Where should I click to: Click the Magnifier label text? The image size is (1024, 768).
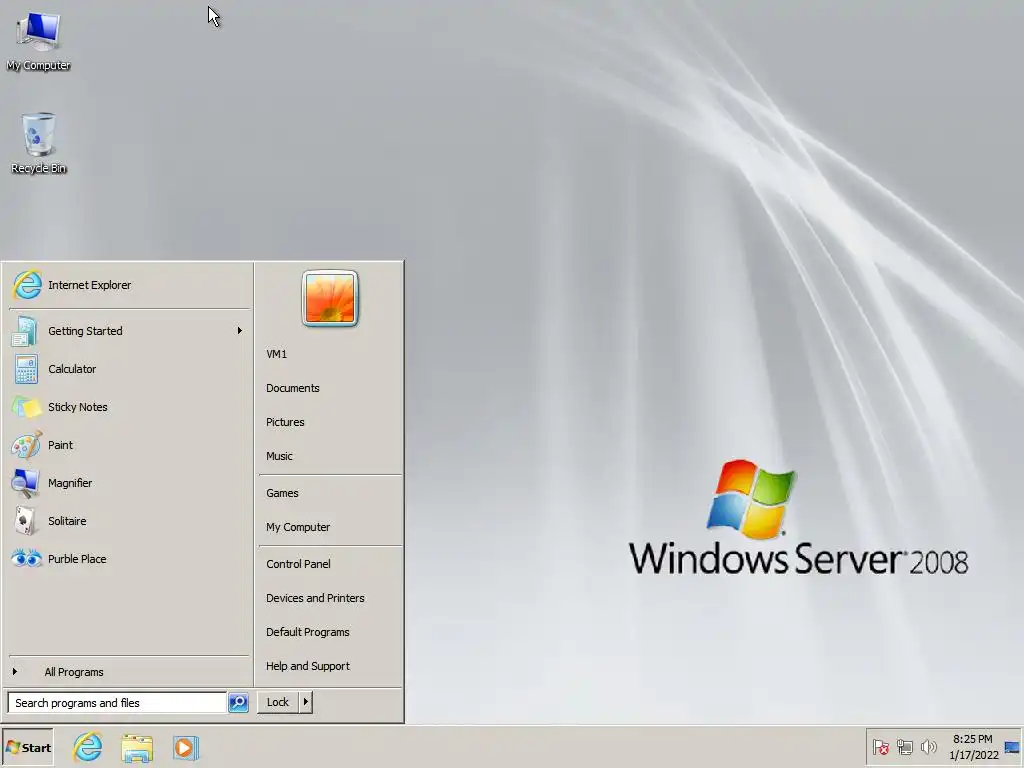[x=70, y=483]
